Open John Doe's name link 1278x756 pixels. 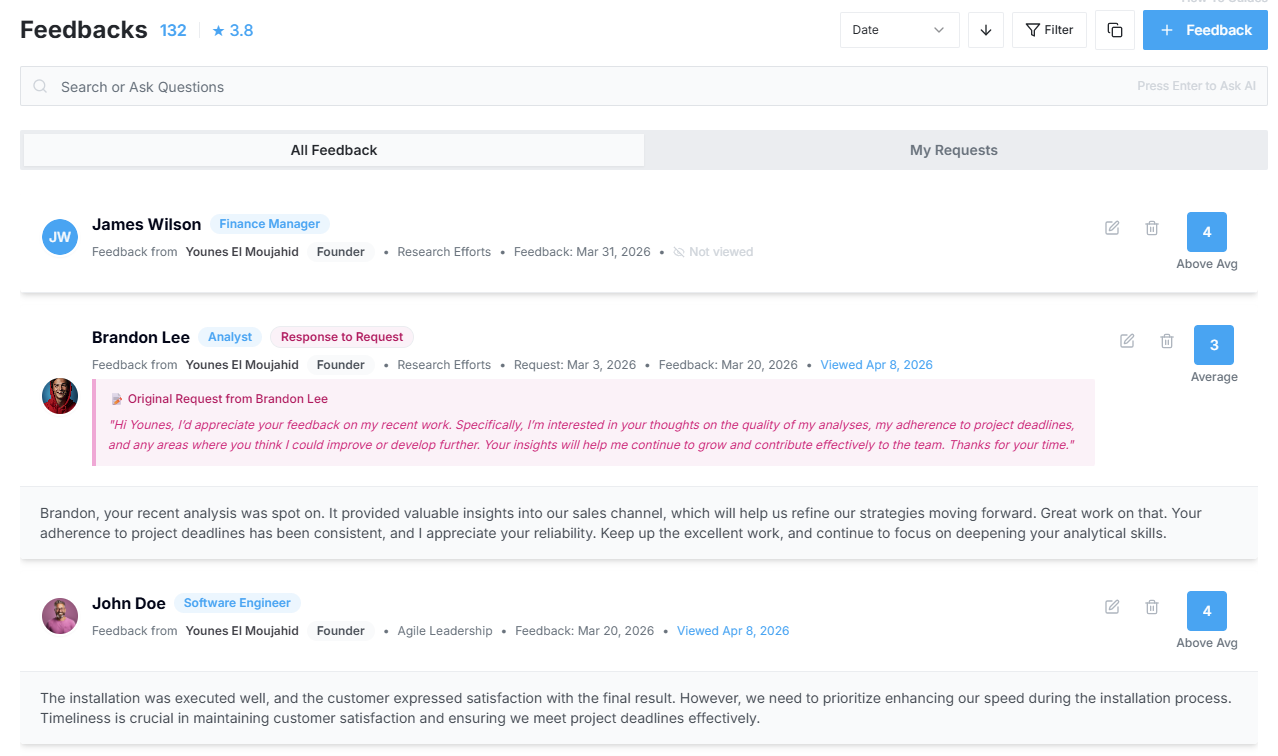(x=129, y=603)
